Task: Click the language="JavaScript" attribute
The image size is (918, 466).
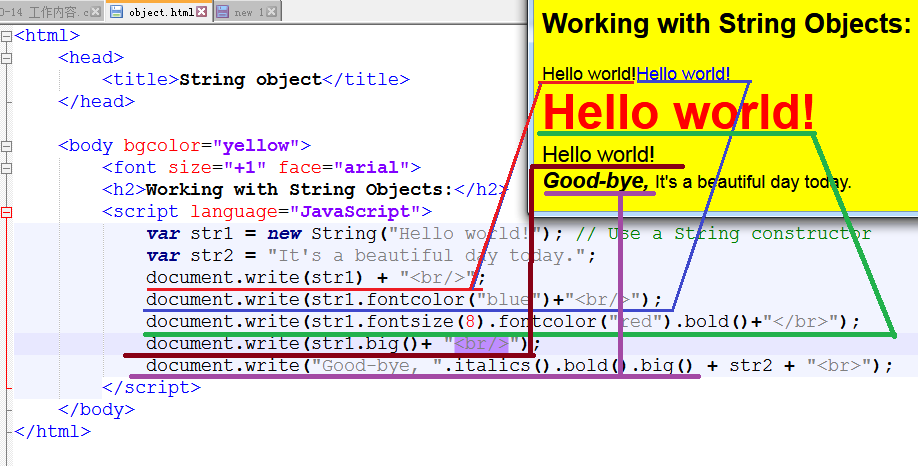Action: tap(305, 212)
